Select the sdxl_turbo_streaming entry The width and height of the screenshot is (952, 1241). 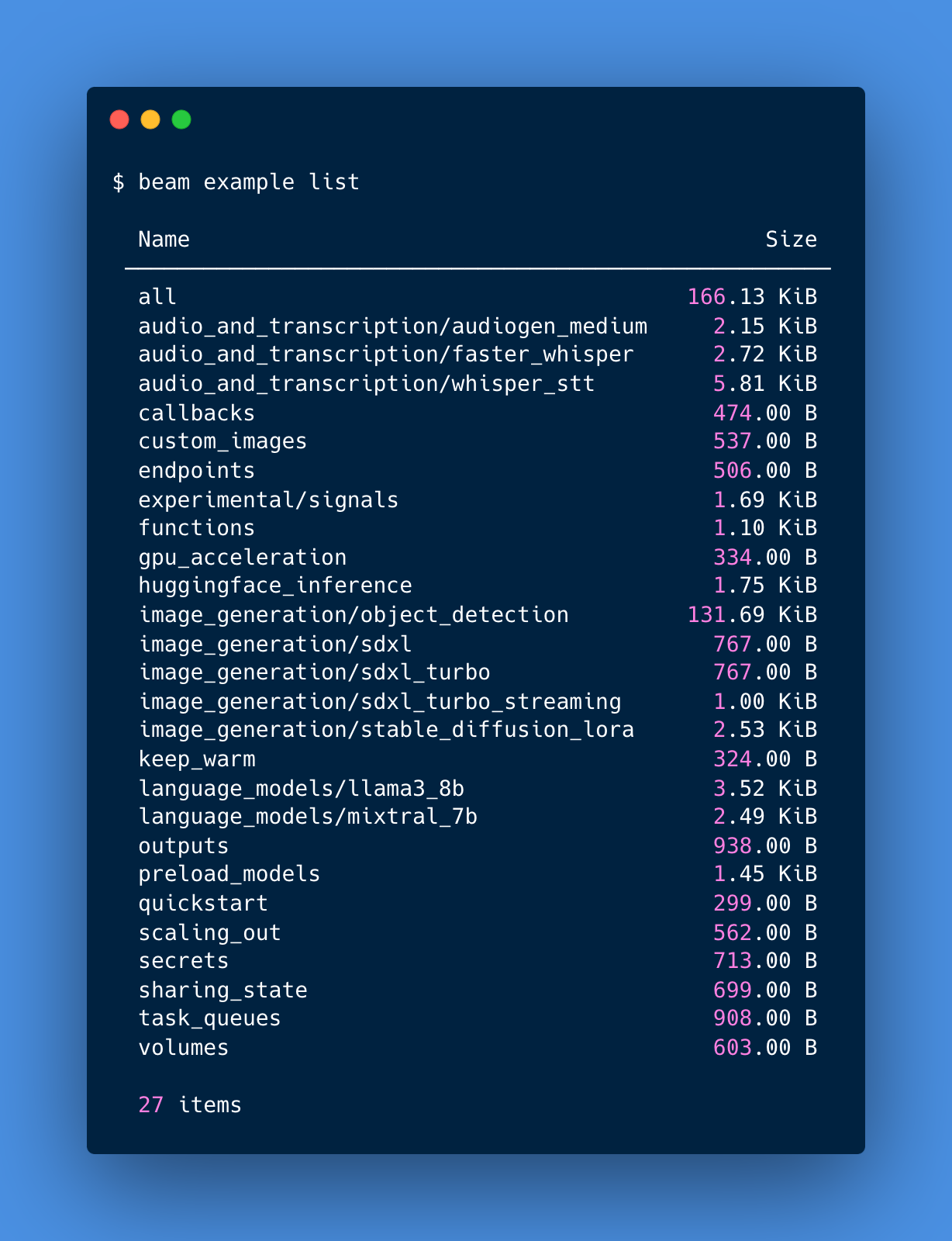pyautogui.click(x=380, y=702)
